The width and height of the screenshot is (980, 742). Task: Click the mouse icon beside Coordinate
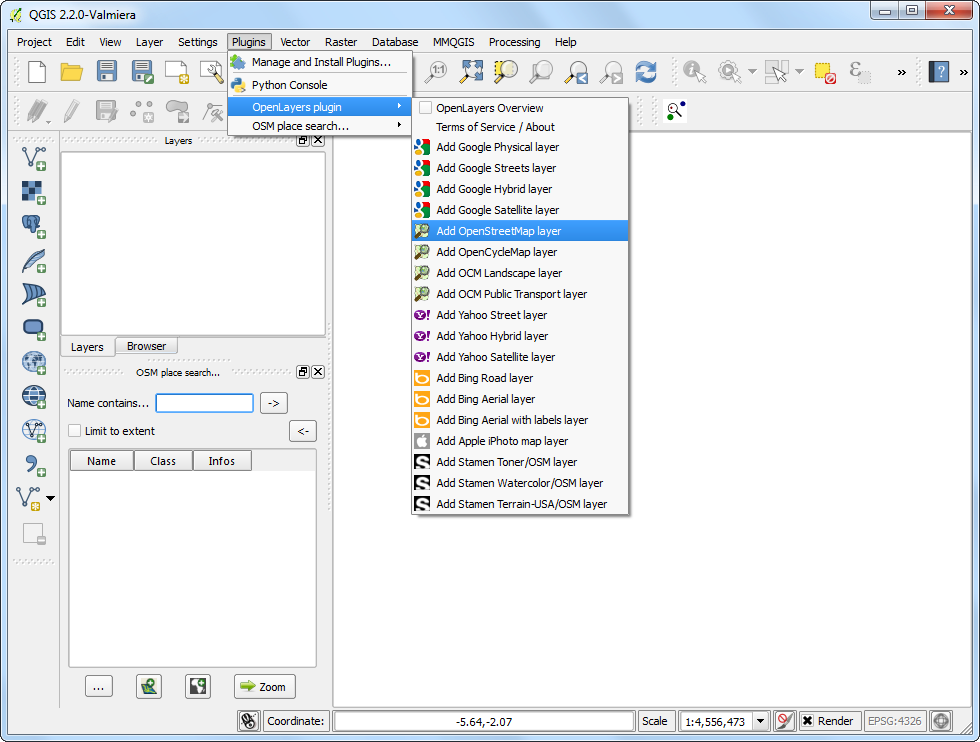249,721
